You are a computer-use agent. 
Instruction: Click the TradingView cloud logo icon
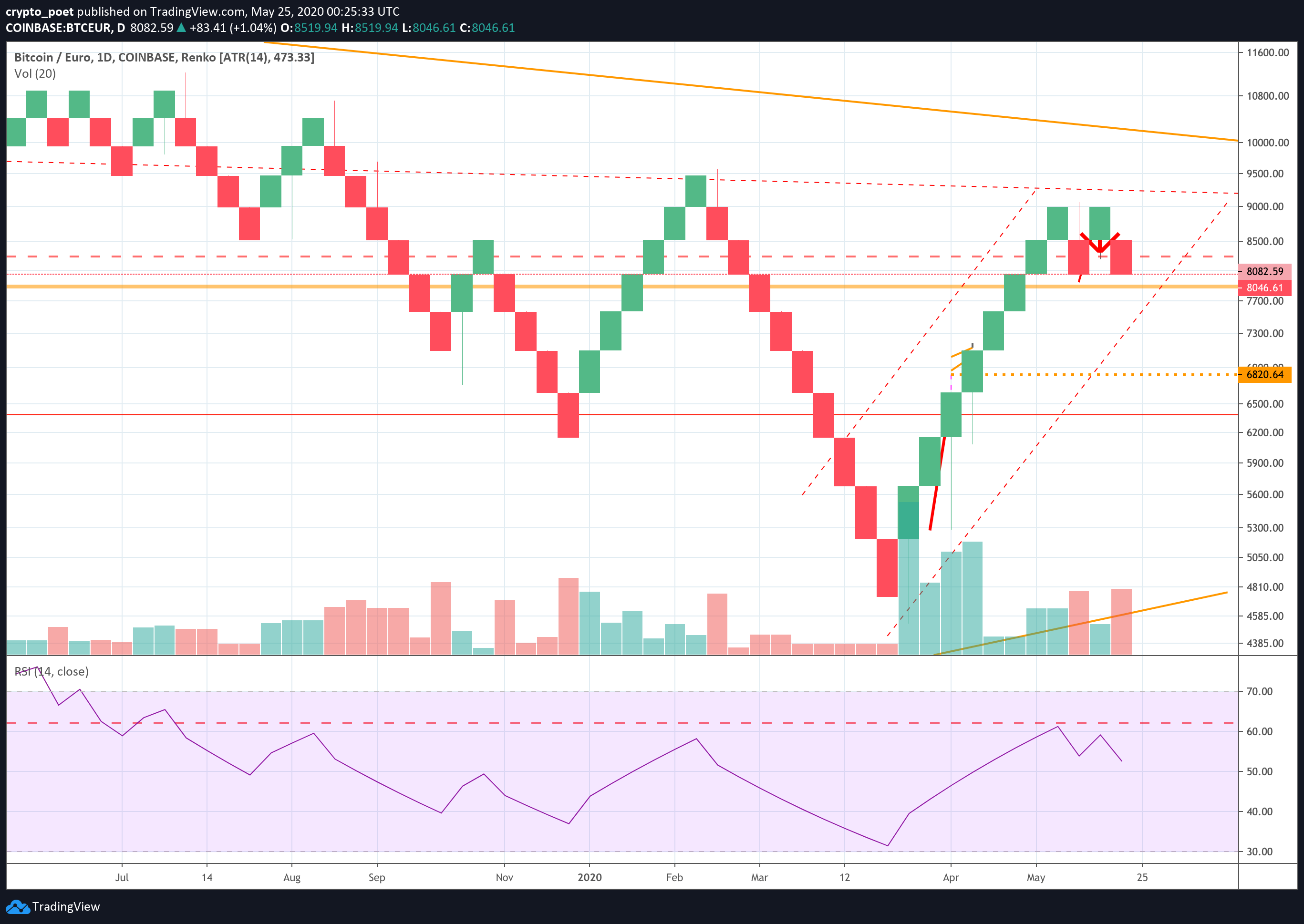[x=17, y=906]
